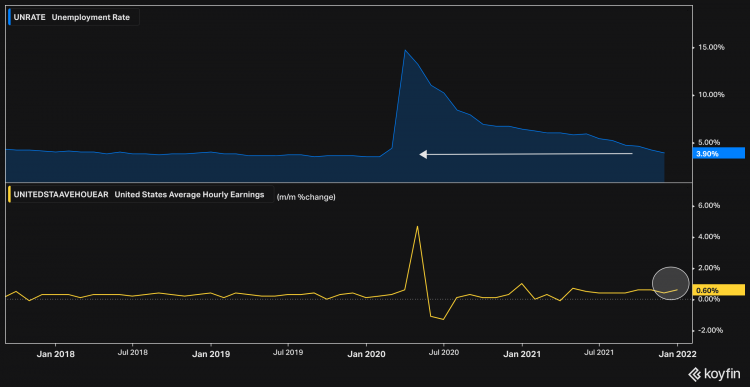Click the Jan 2019 date label
The width and height of the screenshot is (750, 387).
211,354
